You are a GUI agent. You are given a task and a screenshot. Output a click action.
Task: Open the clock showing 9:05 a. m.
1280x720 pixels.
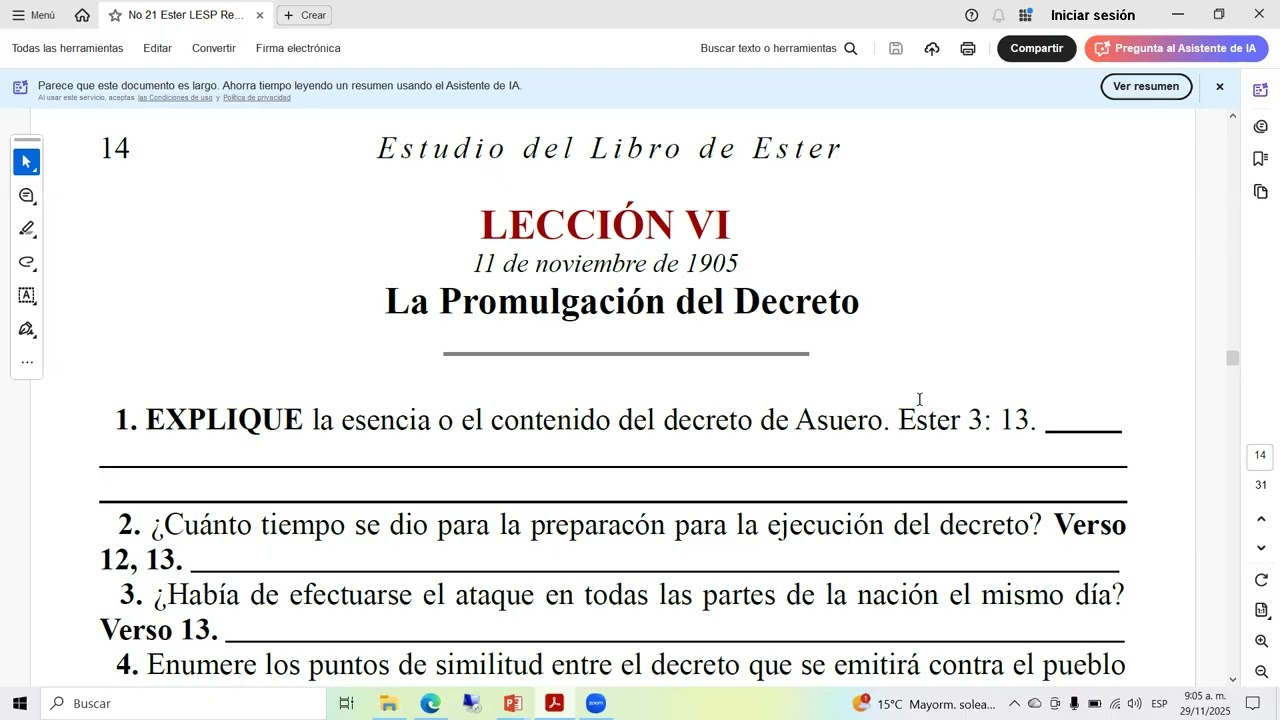tap(1205, 704)
